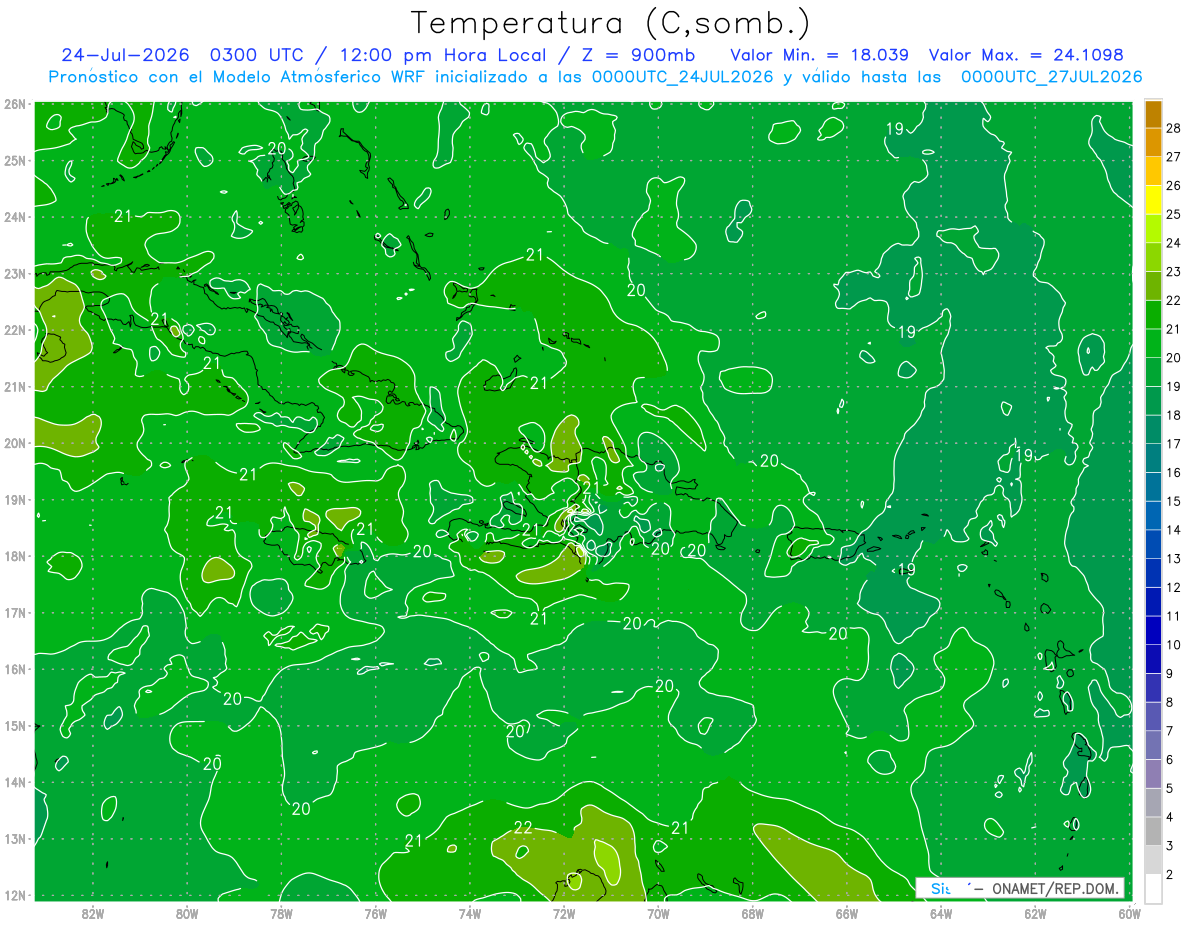The width and height of the screenshot is (1200, 927).
Task: Click the ONAMET/REP.DOM. credit label
Action: [1056, 888]
